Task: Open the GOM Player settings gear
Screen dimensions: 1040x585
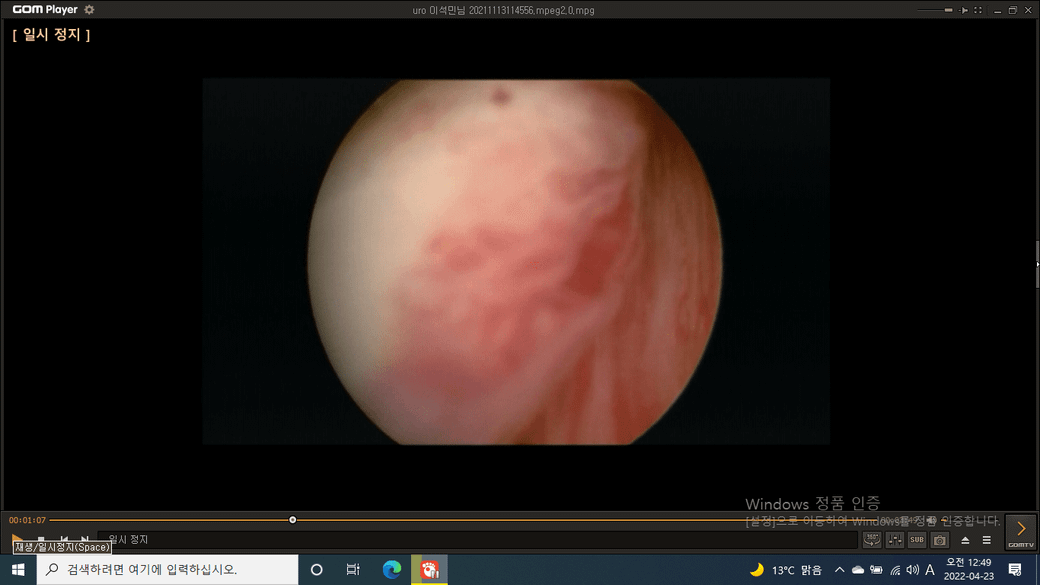Action: (x=89, y=10)
